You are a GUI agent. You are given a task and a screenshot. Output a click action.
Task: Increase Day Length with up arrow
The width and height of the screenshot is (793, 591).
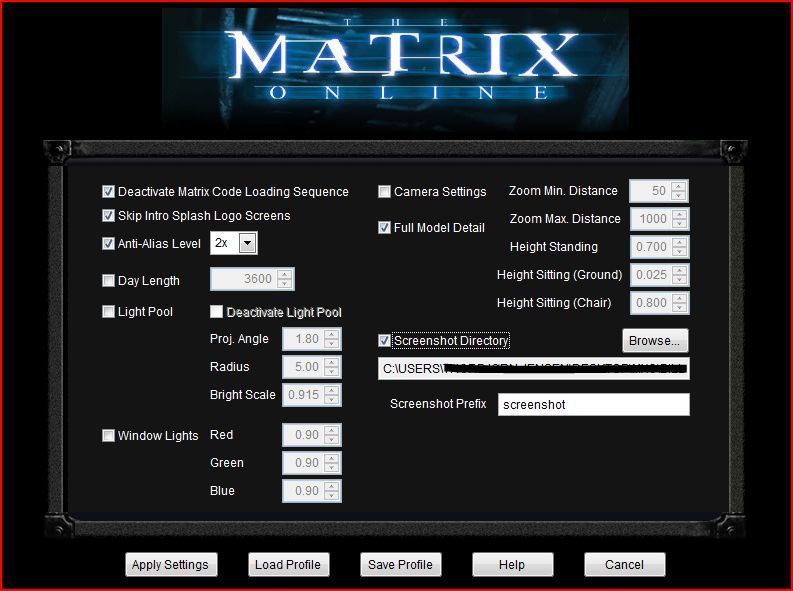coord(285,275)
